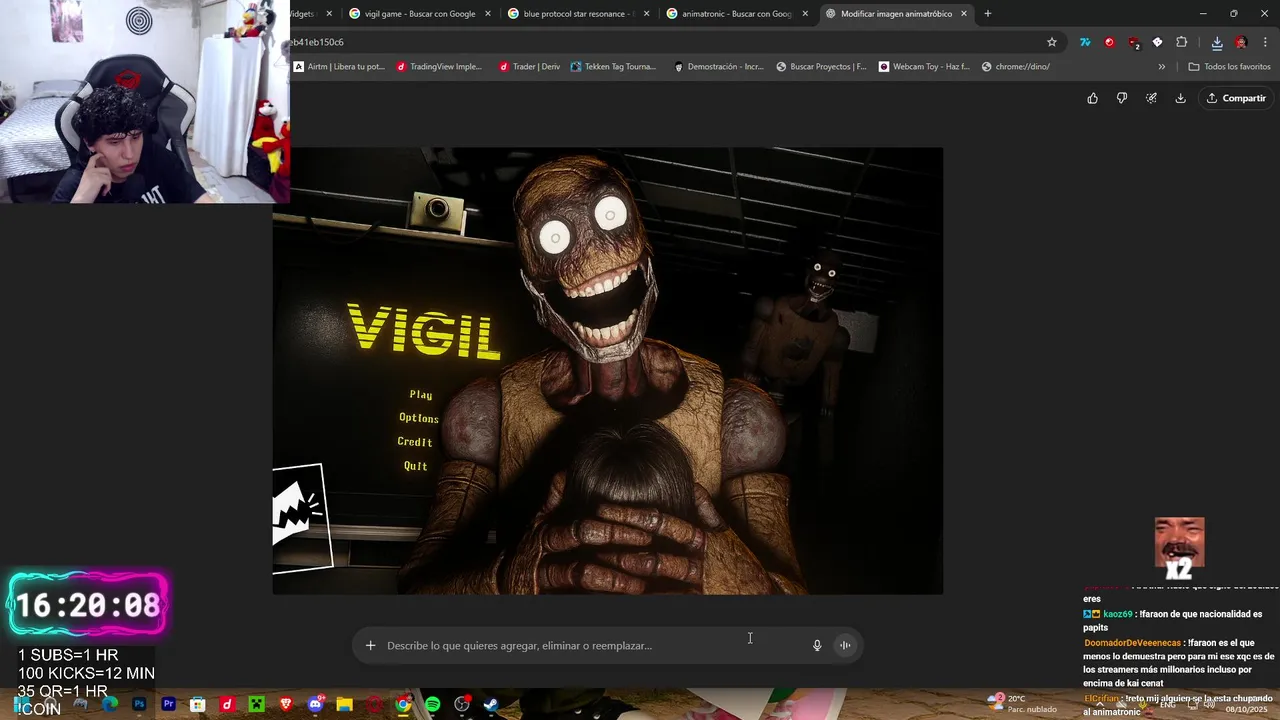1280x720 pixels.
Task: Open the TradingView Imple... bookmark
Action: click(439, 67)
